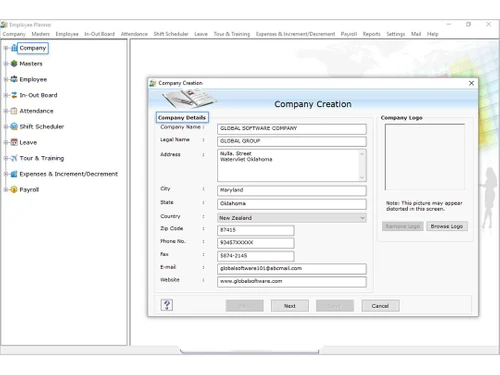Click the help question mark icon in the dialog
This screenshot has height=375, width=500.
pos(167,305)
